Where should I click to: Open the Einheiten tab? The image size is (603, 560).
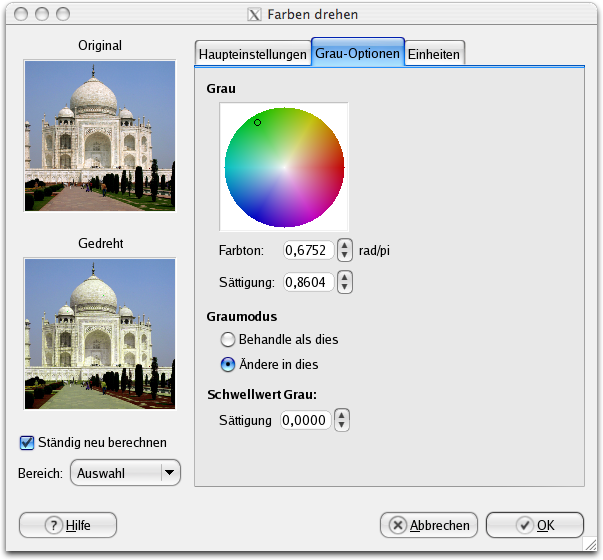click(434, 54)
